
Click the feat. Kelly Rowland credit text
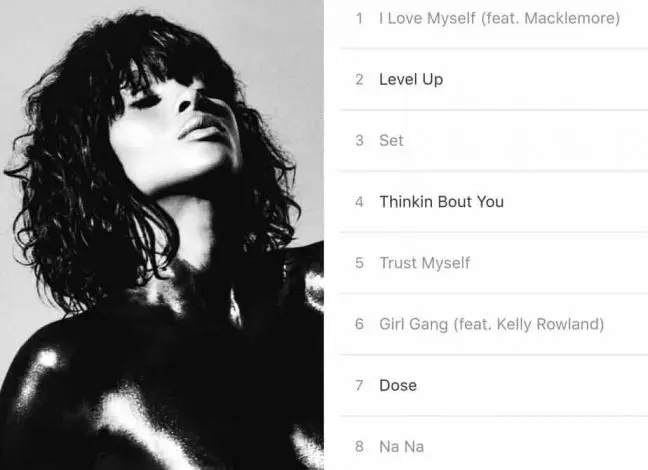pyautogui.click(x=529, y=324)
